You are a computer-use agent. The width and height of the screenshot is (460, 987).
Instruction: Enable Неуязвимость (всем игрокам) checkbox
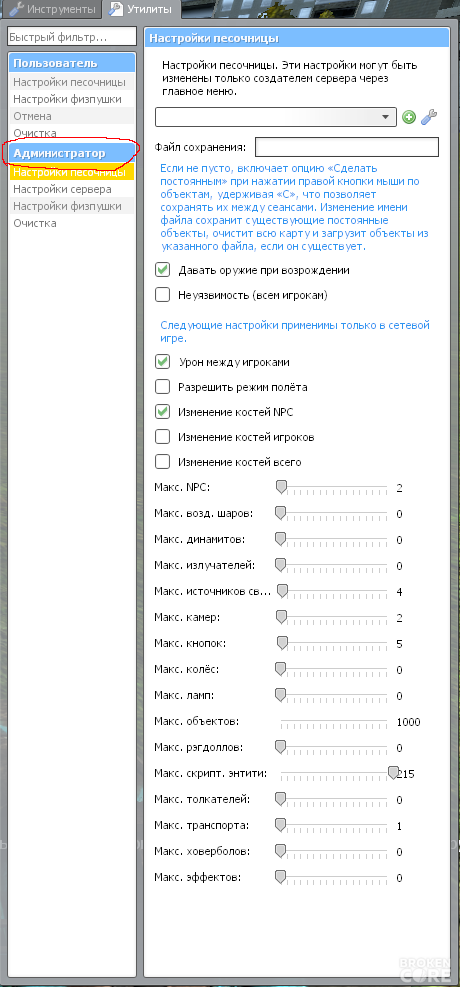tap(162, 295)
